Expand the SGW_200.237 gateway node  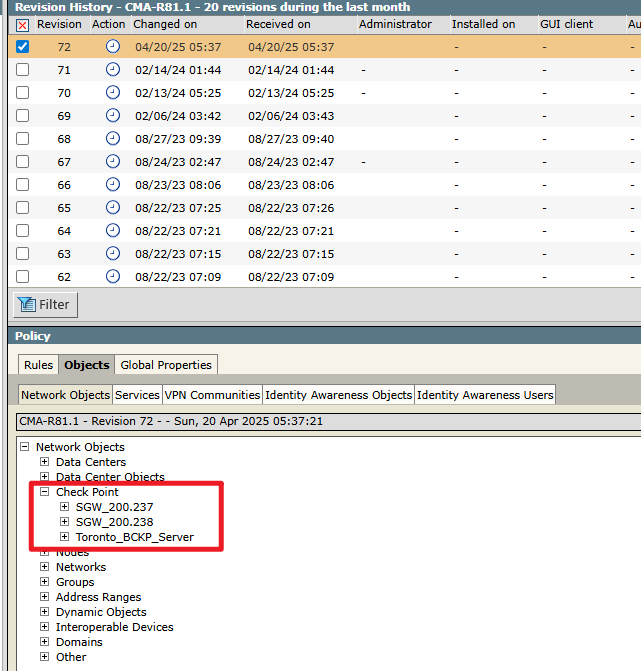pyautogui.click(x=65, y=507)
